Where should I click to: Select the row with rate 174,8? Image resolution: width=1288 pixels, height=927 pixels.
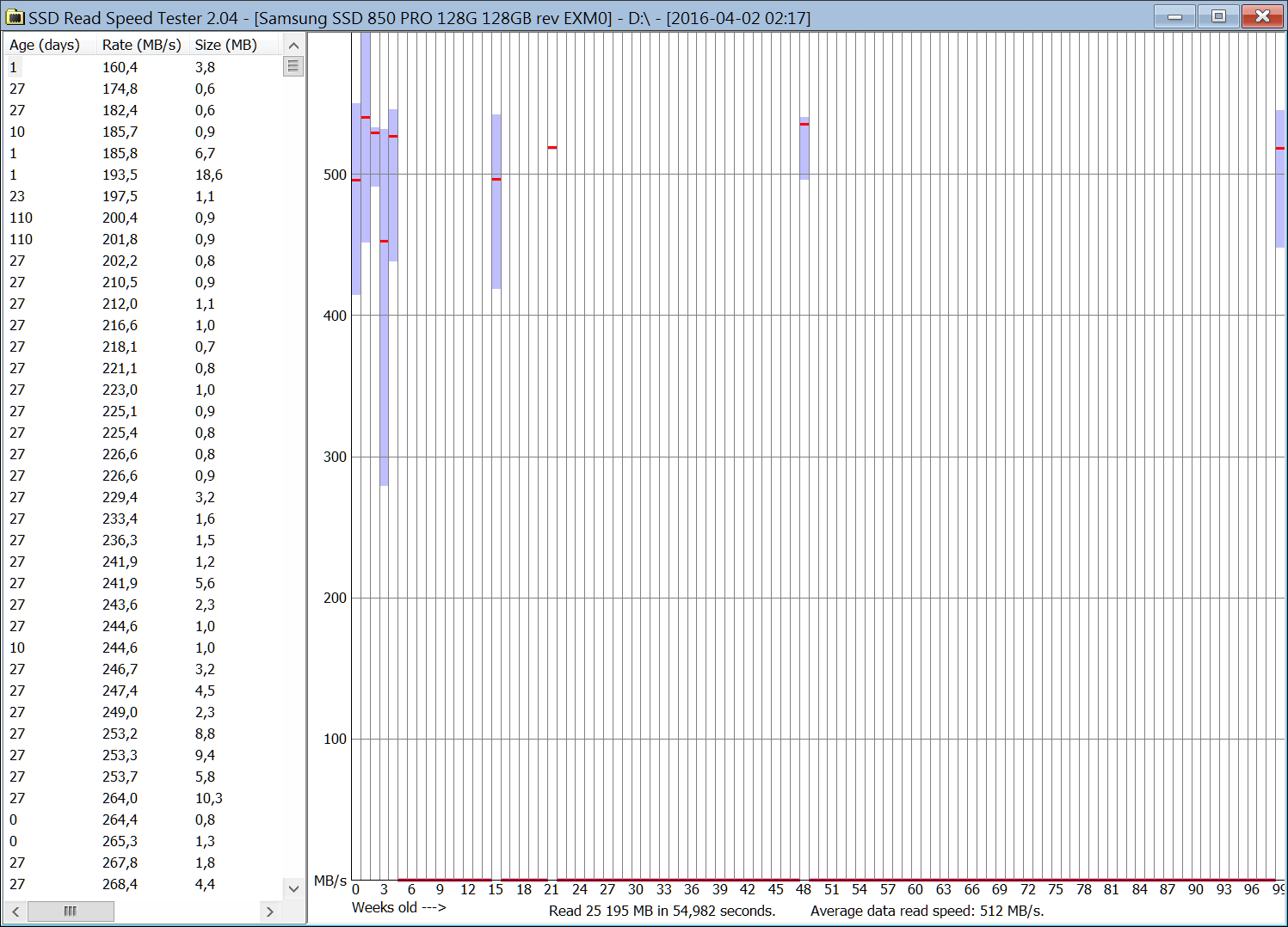click(x=144, y=89)
